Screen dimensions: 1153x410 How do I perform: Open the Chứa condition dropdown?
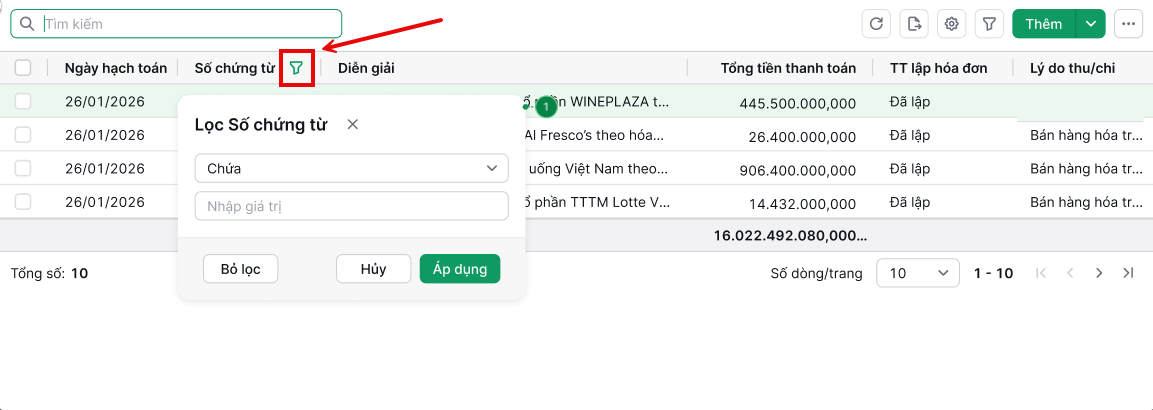point(351,168)
